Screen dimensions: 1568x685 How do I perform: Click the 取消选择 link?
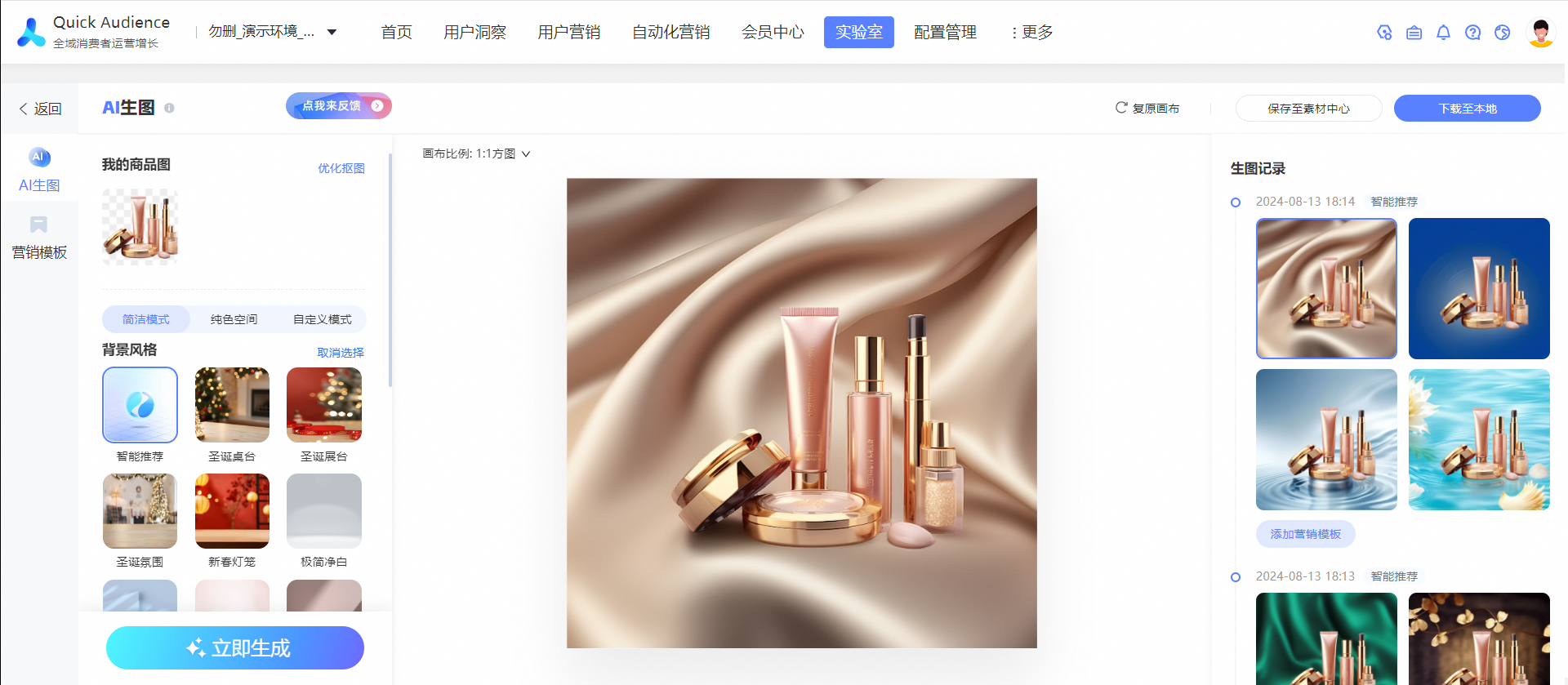point(341,353)
